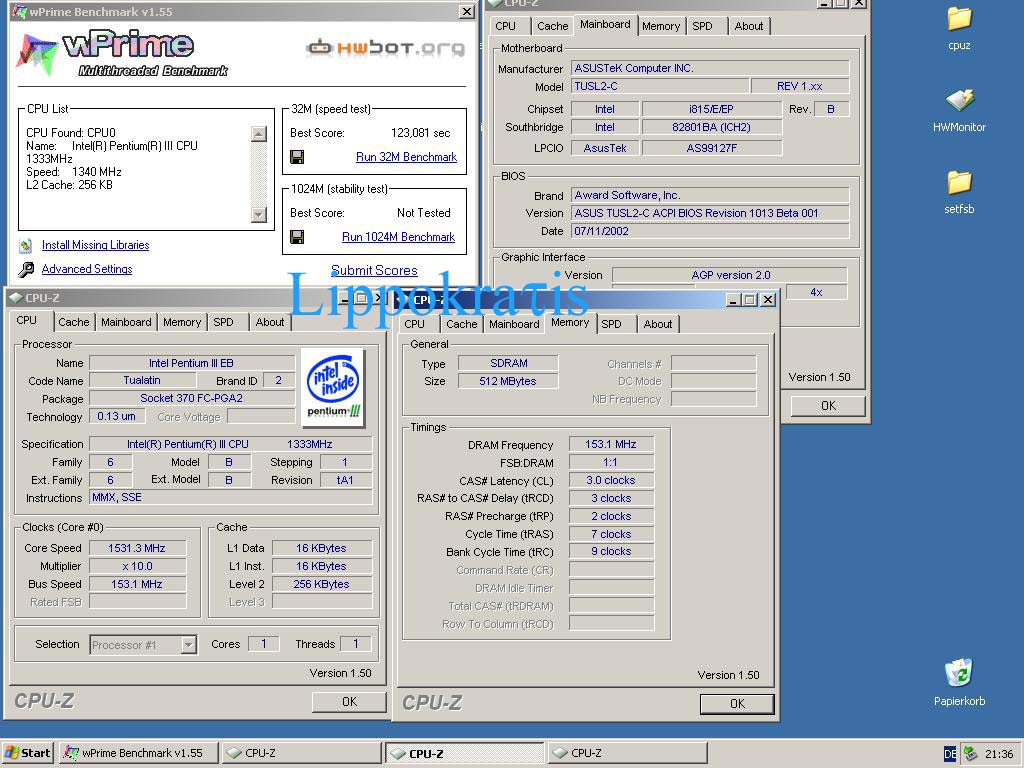Open Cache tab in CPU-Z Mainboard window
The image size is (1024, 768).
point(552,26)
